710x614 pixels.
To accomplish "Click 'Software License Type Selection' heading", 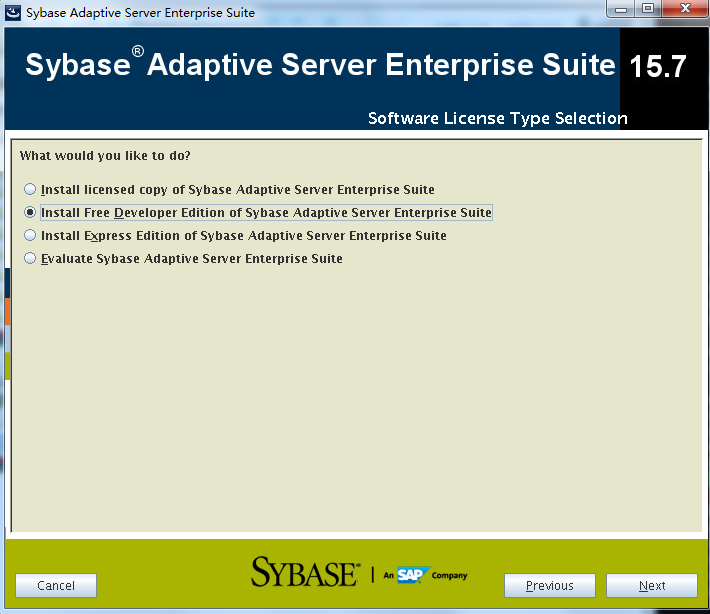I will [498, 118].
